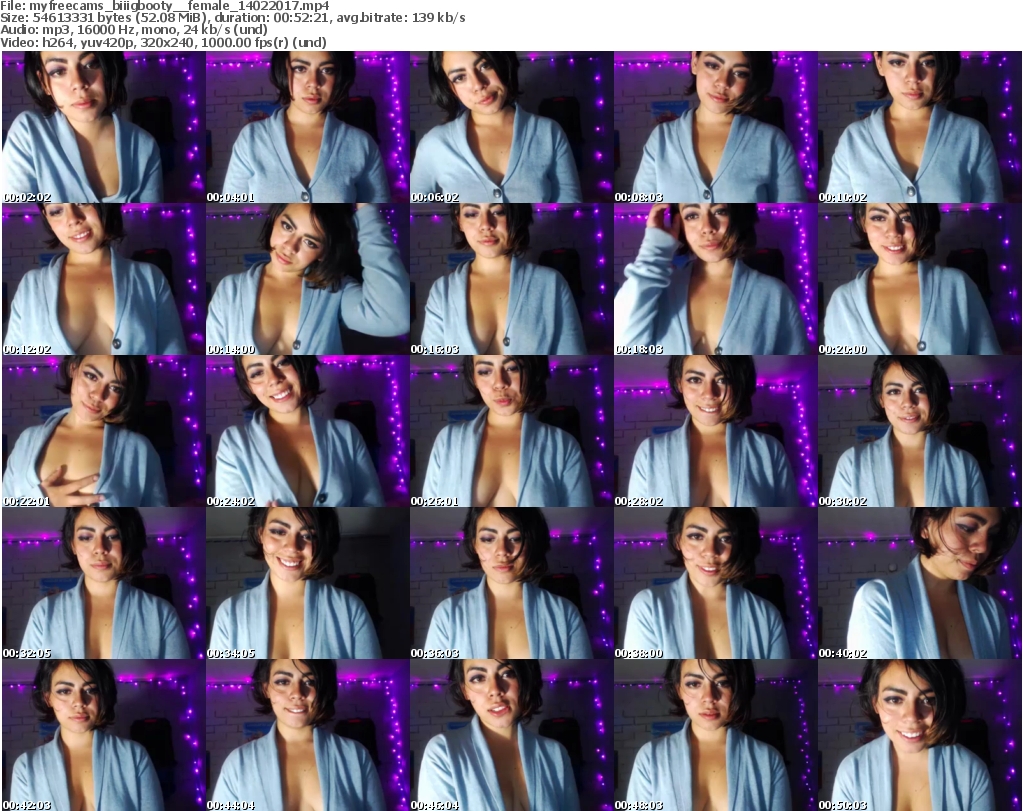Viewport: 1024px width, 811px height.
Task: Select the thumbnail timestamped 00:10:02
Action: point(920,127)
